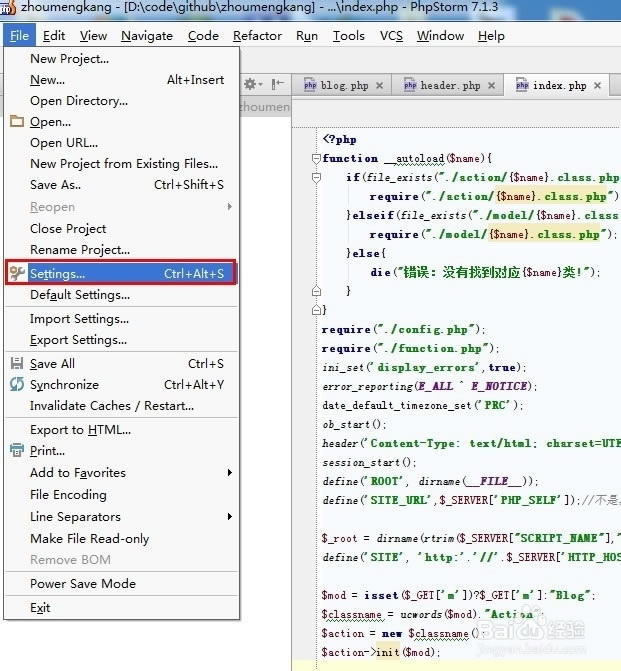Choose Exit from File menu
Viewport: 621px width, 671px height.
pyautogui.click(x=121, y=608)
